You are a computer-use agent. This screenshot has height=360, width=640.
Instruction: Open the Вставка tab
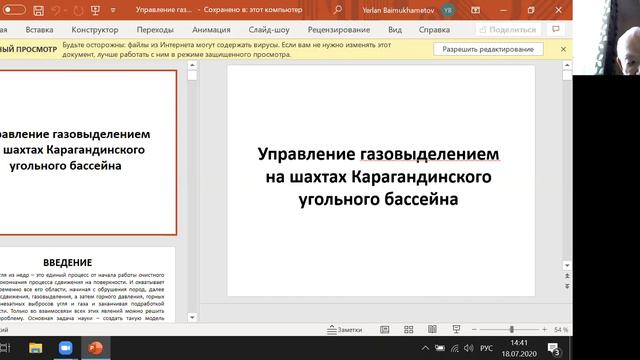click(x=39, y=30)
